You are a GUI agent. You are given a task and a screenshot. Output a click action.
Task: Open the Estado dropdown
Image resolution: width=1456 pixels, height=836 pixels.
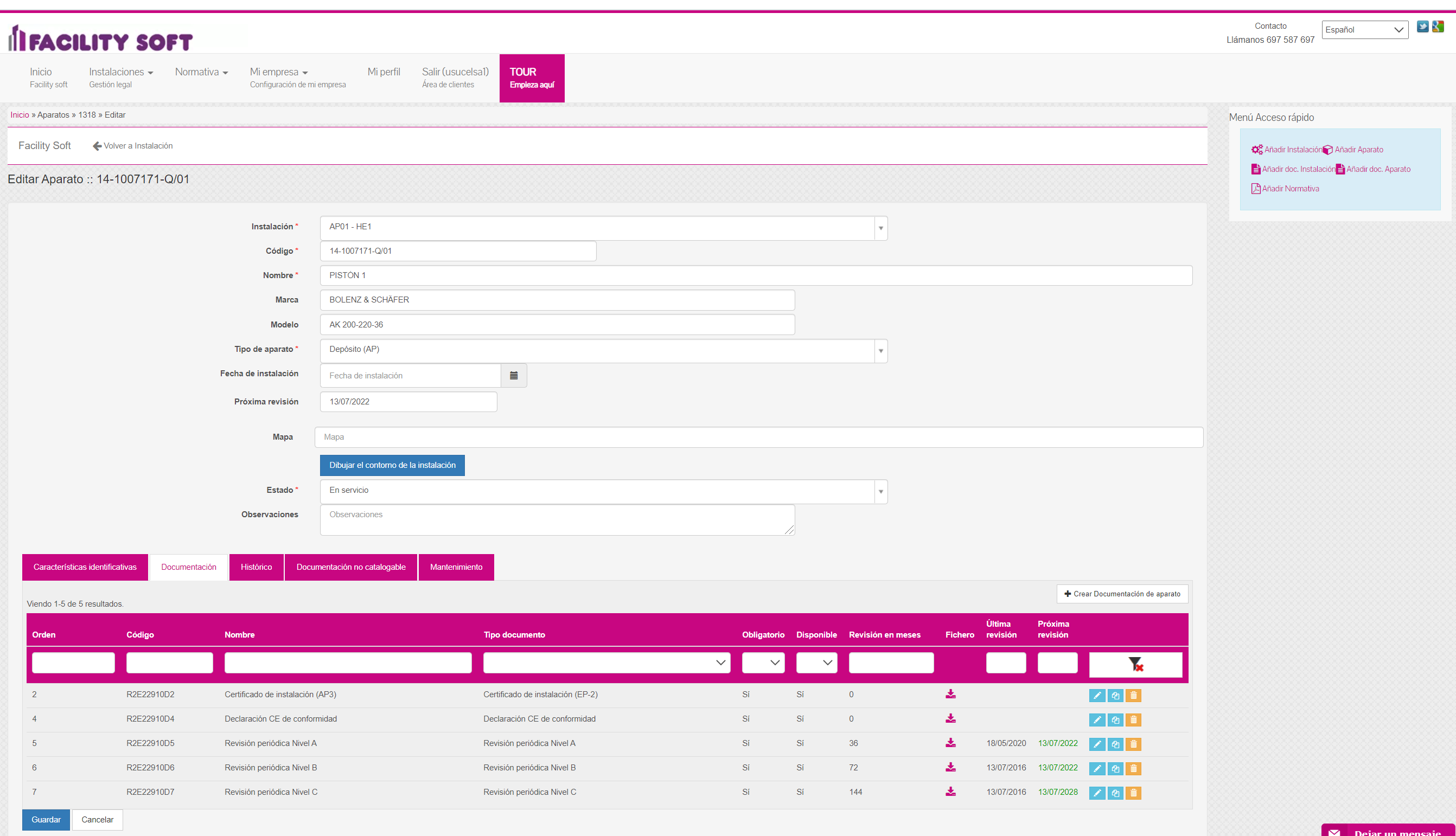[880, 492]
